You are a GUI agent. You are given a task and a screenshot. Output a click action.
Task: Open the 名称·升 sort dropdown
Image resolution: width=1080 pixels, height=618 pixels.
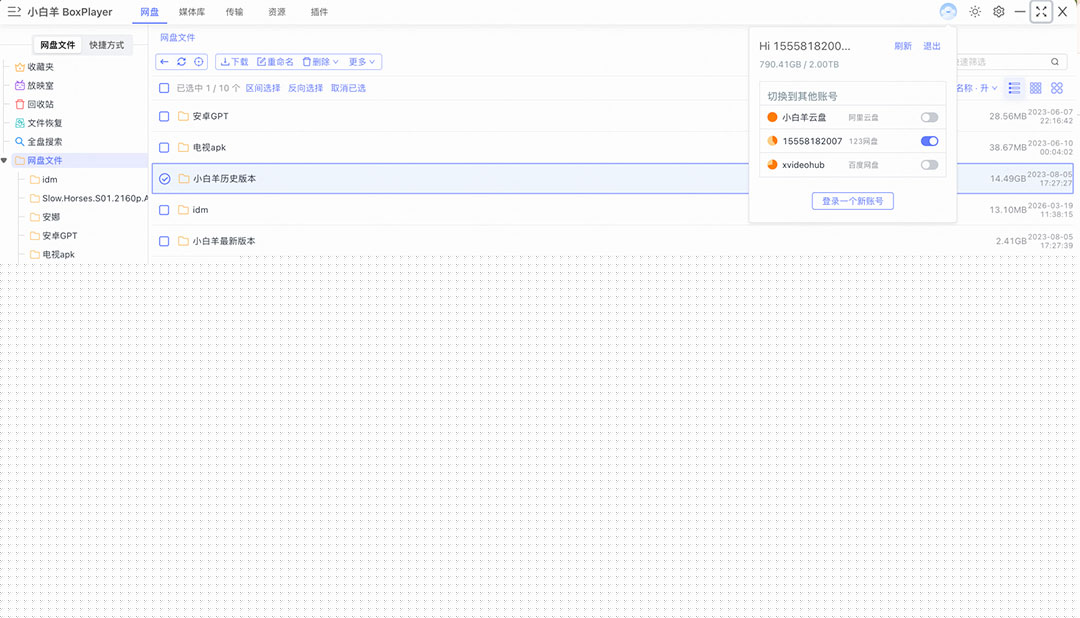(977, 88)
